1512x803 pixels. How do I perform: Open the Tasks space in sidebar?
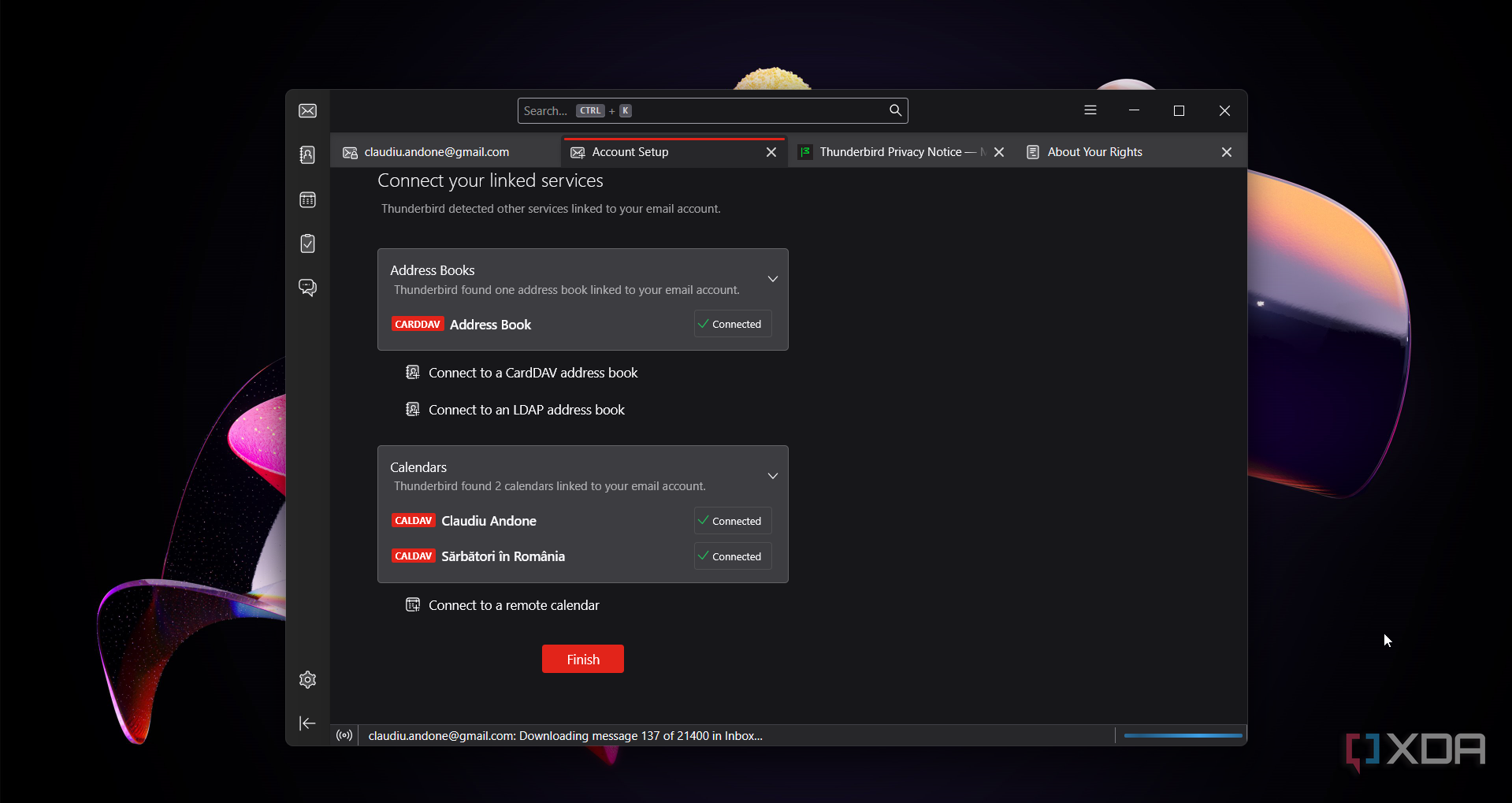[307, 244]
